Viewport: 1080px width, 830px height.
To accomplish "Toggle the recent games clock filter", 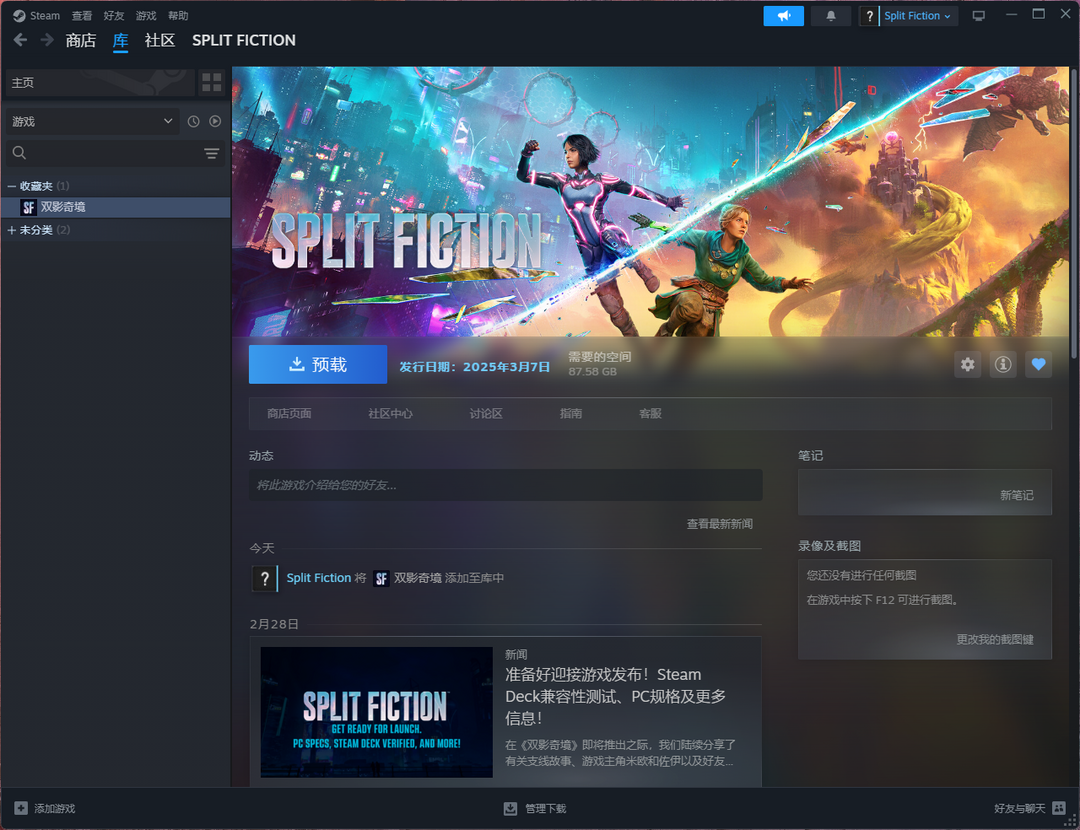I will tap(192, 120).
